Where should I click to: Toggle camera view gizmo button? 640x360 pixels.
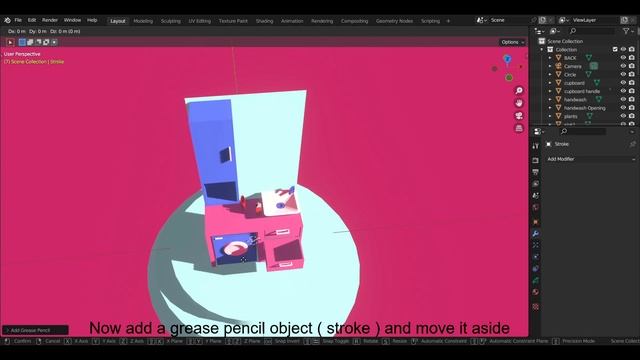pos(519,116)
